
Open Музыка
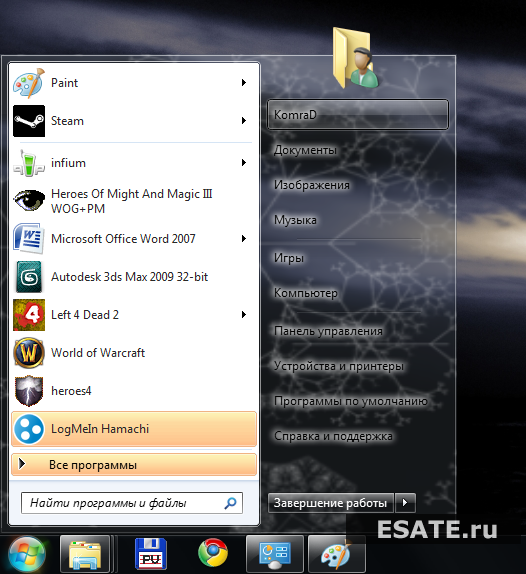295,220
